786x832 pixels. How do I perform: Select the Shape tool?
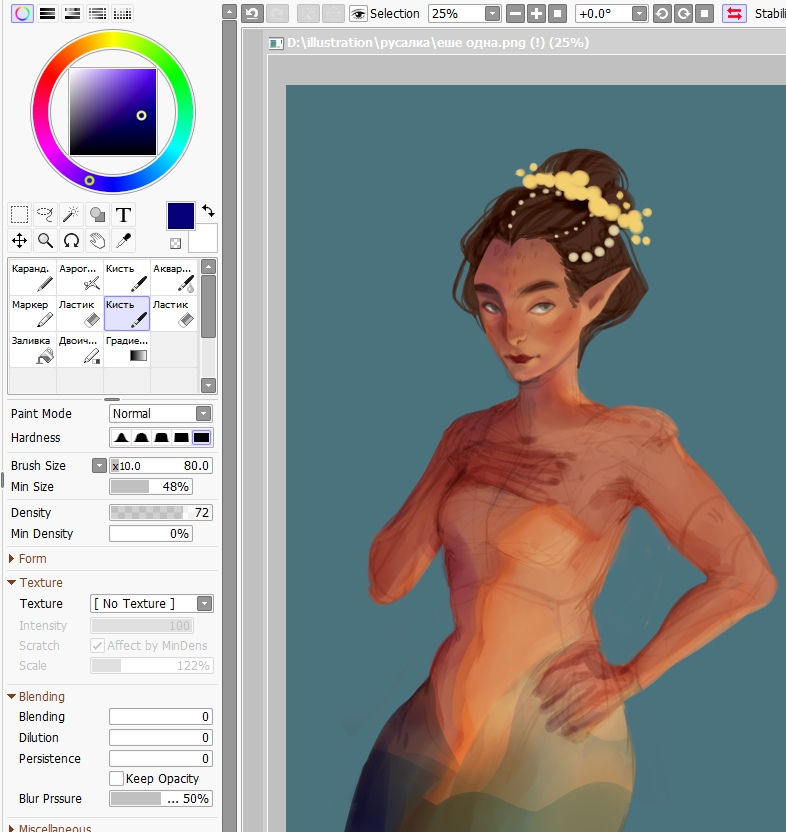(x=97, y=215)
